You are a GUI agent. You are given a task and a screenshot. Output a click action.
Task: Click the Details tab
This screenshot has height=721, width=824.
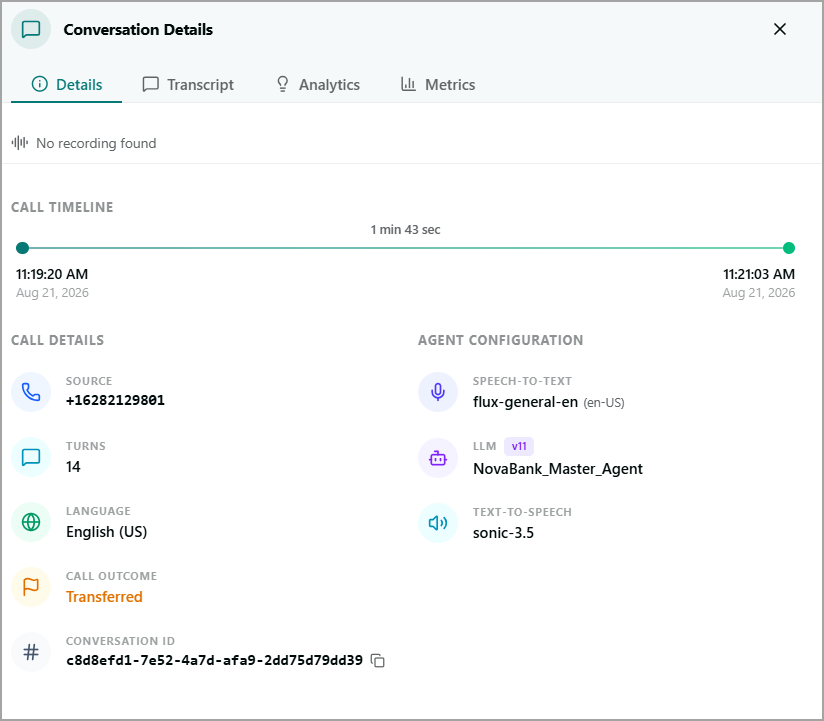pos(67,85)
